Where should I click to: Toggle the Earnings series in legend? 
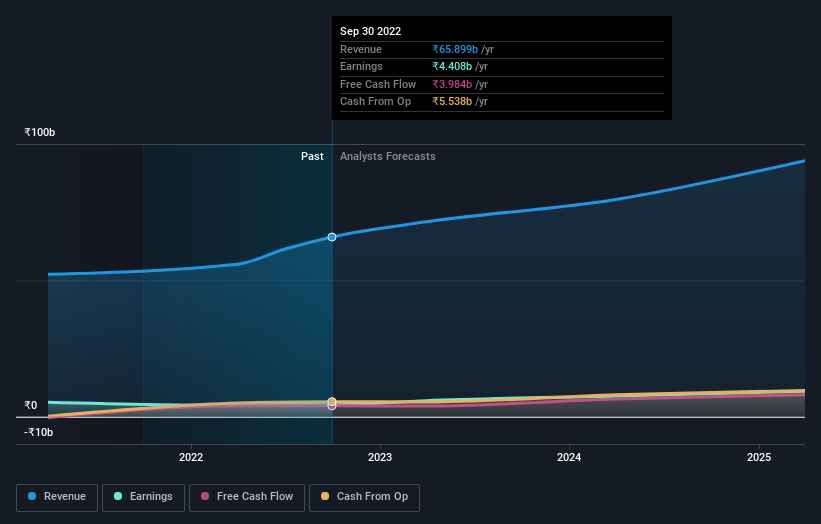tap(143, 497)
